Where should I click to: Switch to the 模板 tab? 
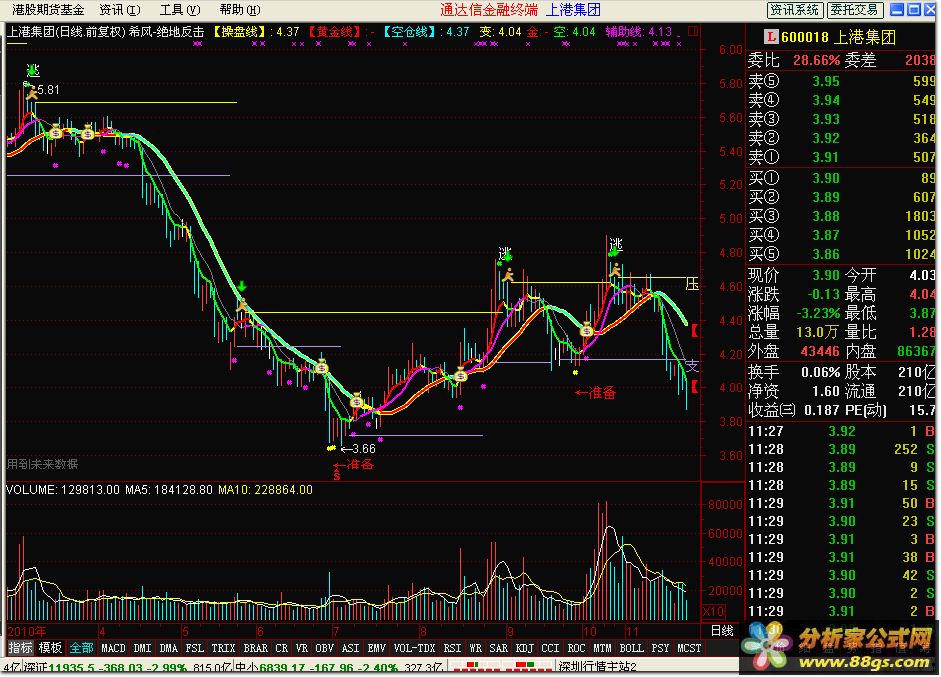pos(50,648)
